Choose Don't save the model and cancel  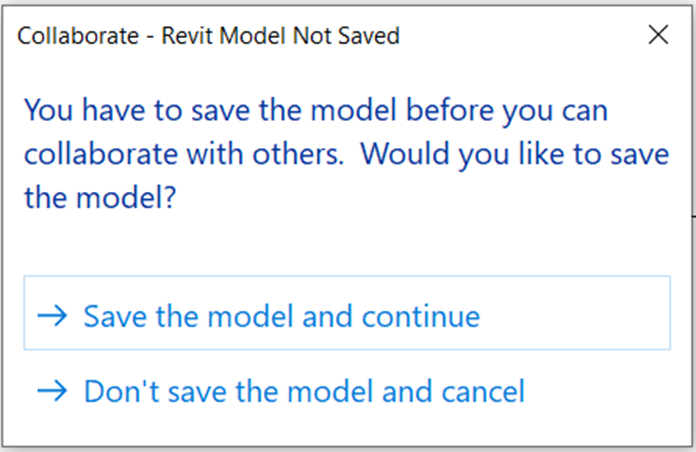281,391
